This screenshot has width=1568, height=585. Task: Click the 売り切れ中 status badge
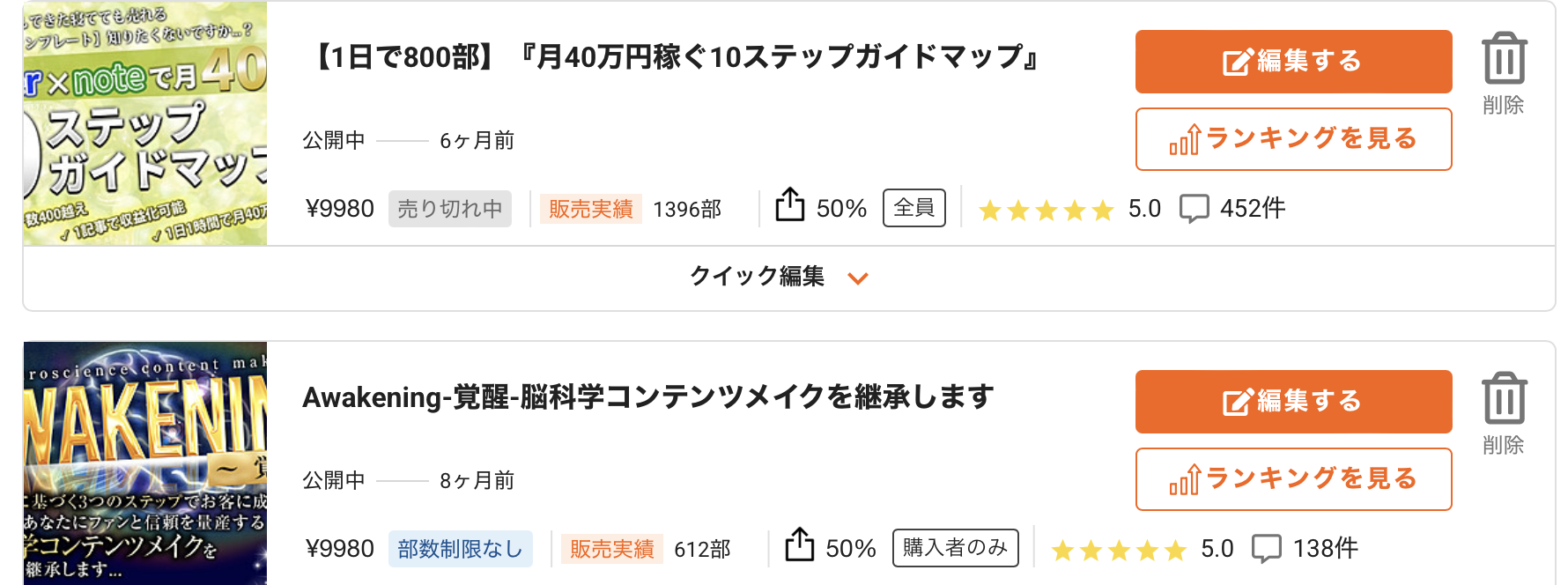tap(450, 209)
